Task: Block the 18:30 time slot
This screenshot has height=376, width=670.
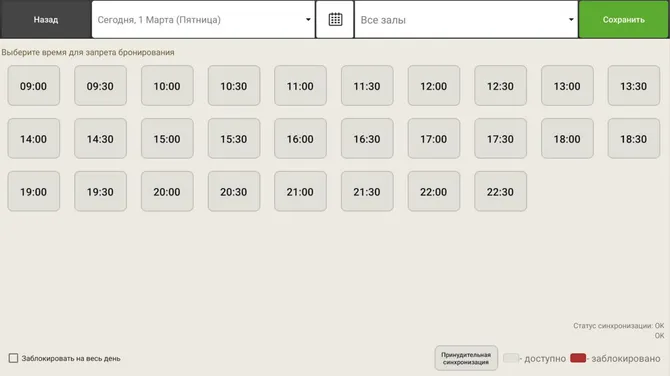Action: [x=634, y=139]
